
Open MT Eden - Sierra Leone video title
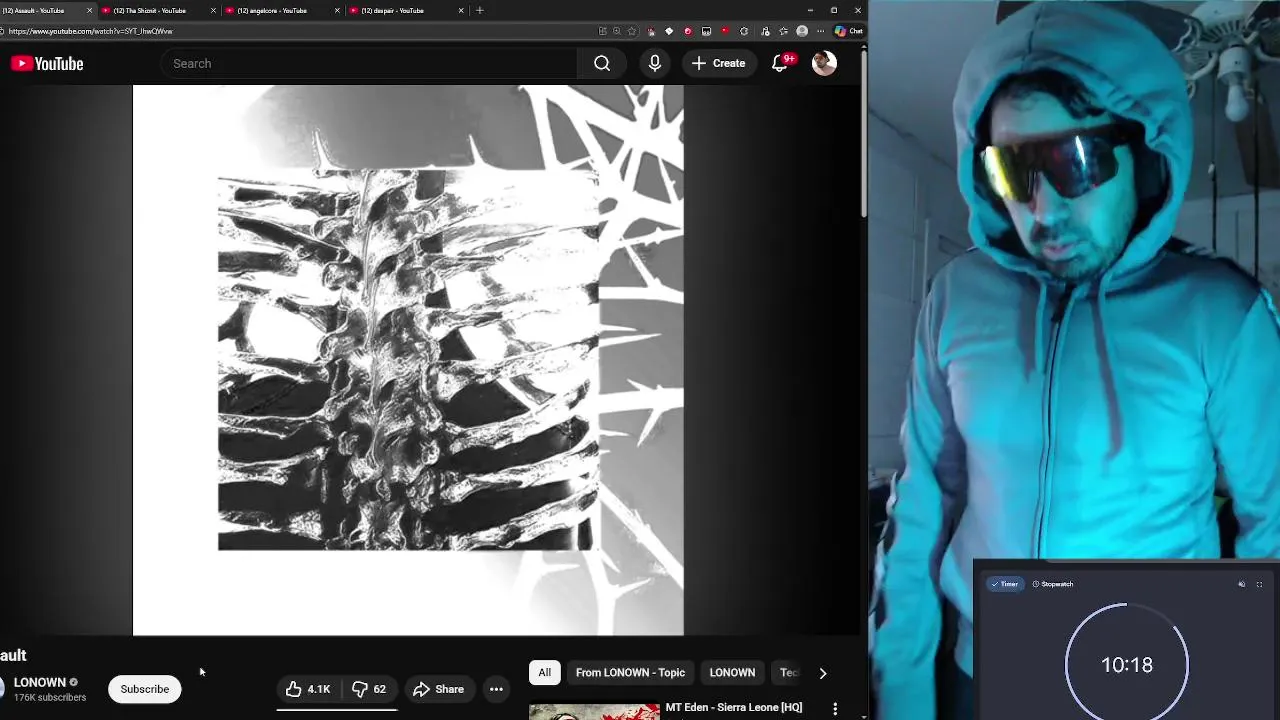pos(734,708)
